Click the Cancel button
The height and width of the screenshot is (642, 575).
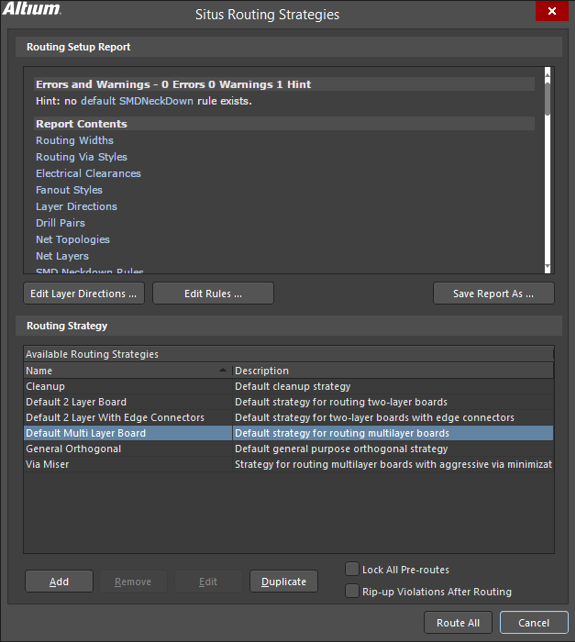coord(534,623)
